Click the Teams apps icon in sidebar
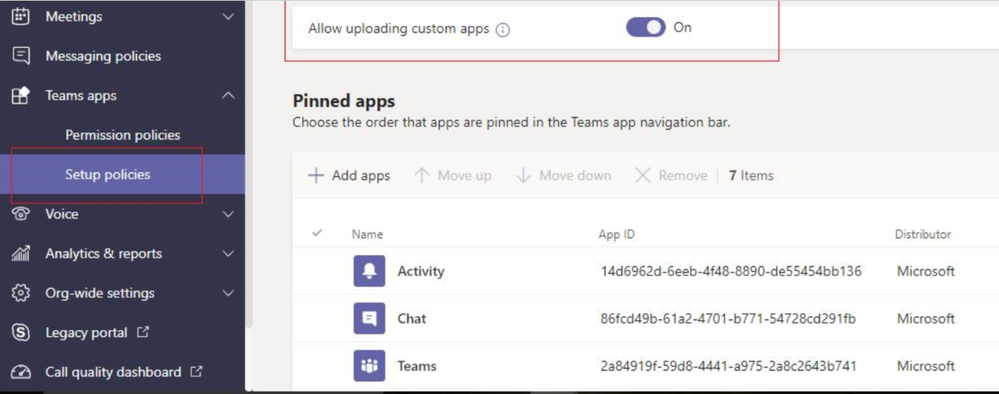Image resolution: width=999 pixels, height=394 pixels. pos(21,96)
